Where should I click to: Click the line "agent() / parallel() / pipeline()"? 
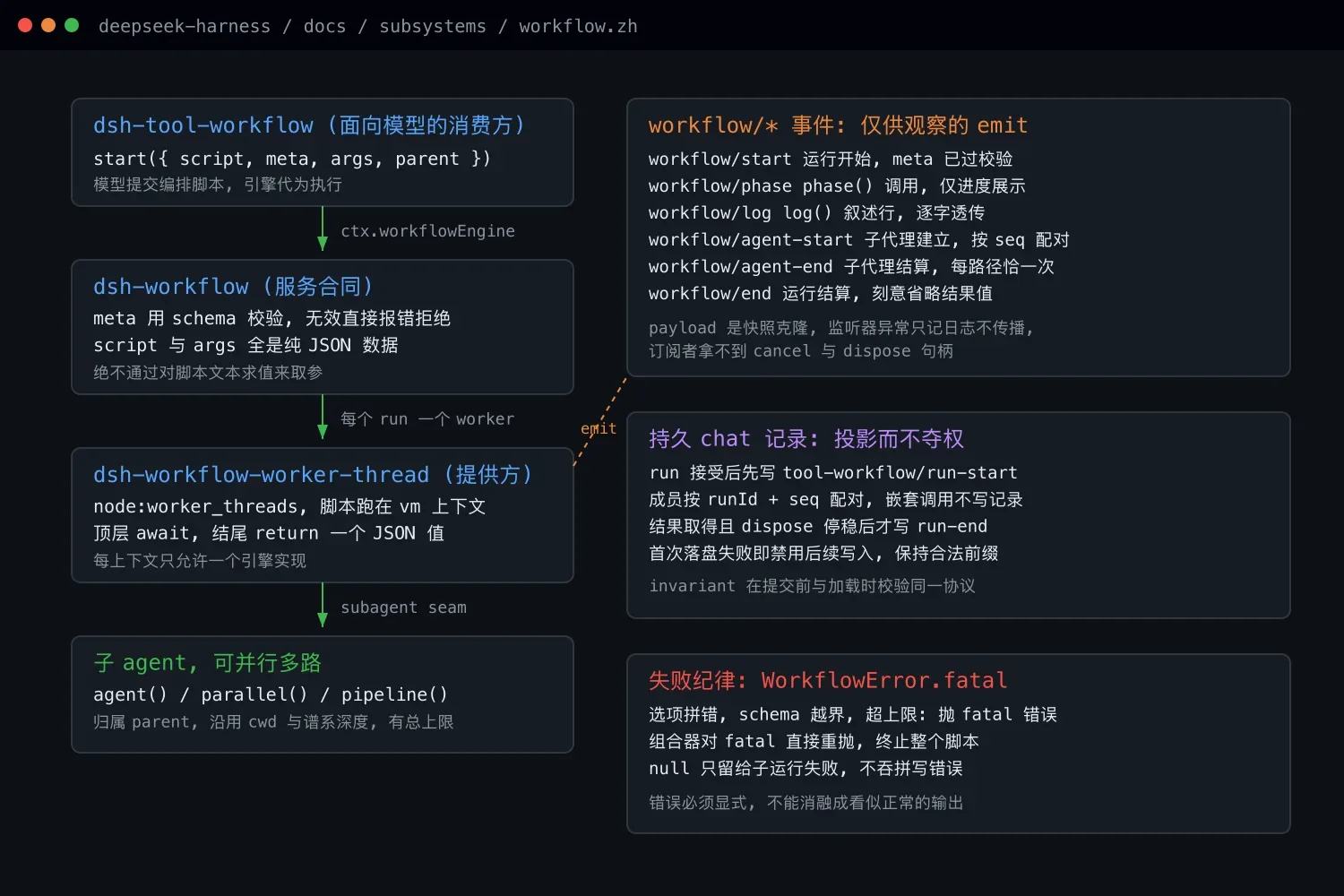(271, 694)
